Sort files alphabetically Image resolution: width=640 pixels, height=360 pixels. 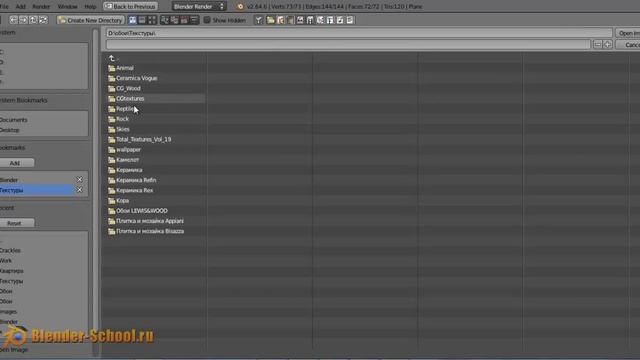(165, 20)
